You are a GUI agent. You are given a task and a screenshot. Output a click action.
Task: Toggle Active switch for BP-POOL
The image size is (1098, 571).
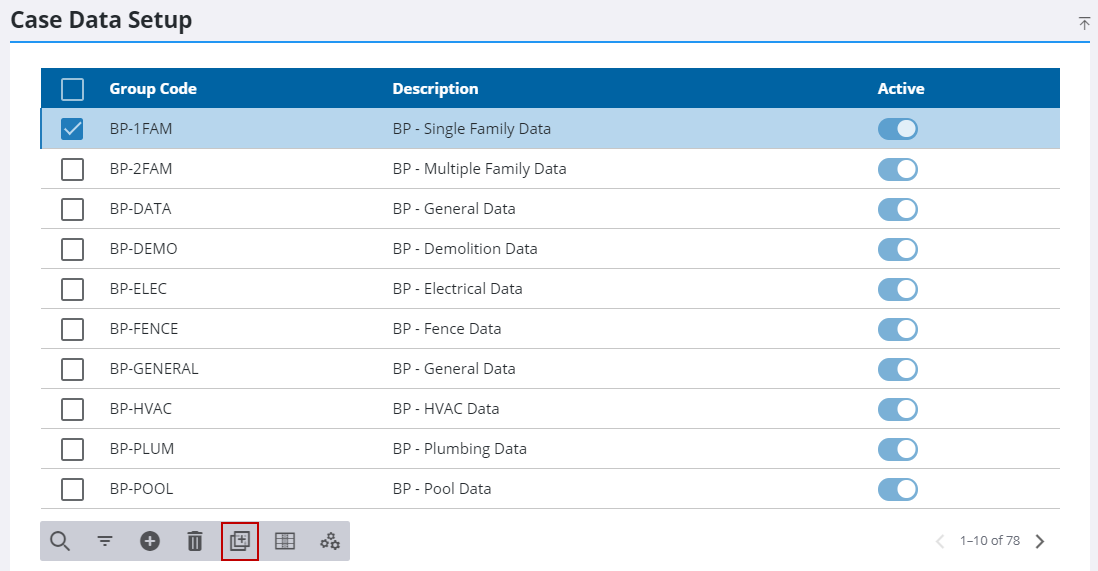tap(898, 488)
